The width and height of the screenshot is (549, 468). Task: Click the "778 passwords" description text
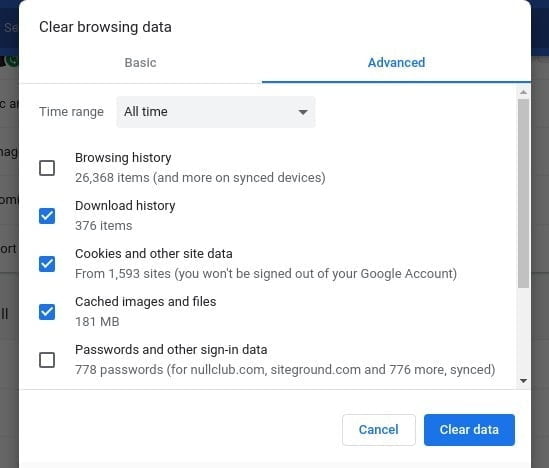point(285,370)
